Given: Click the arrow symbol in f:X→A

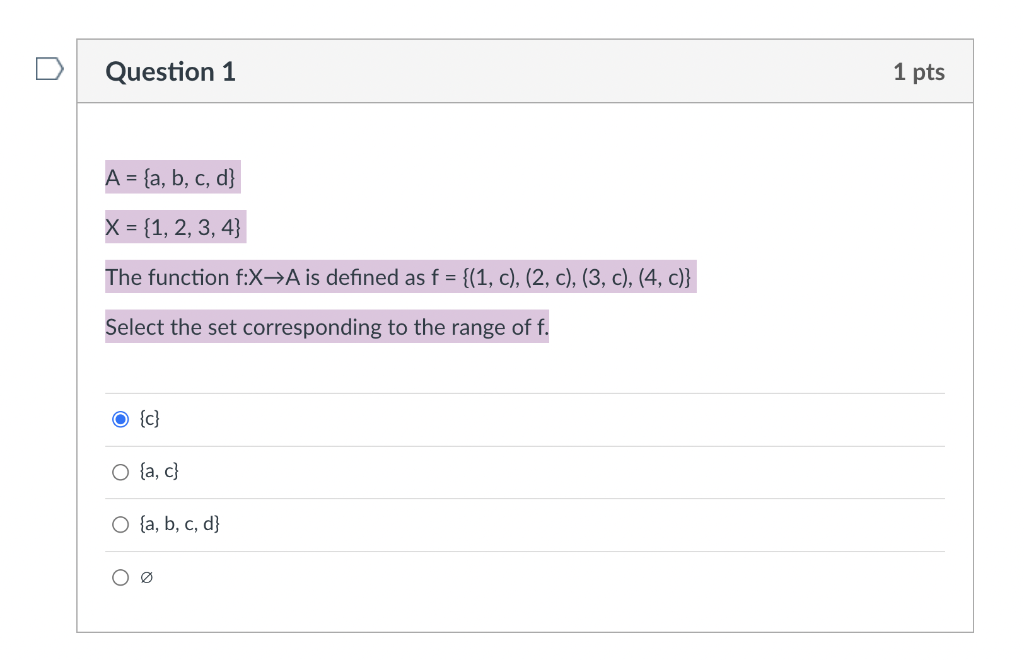Looking at the screenshot, I should pyautogui.click(x=274, y=278).
